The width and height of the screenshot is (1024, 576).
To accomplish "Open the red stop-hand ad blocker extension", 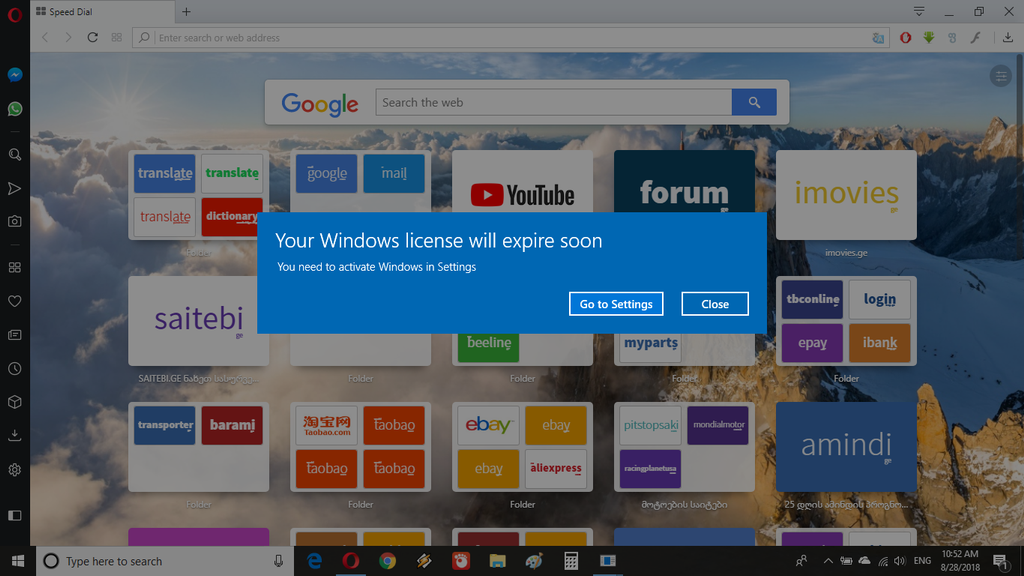I will pyautogui.click(x=905, y=38).
